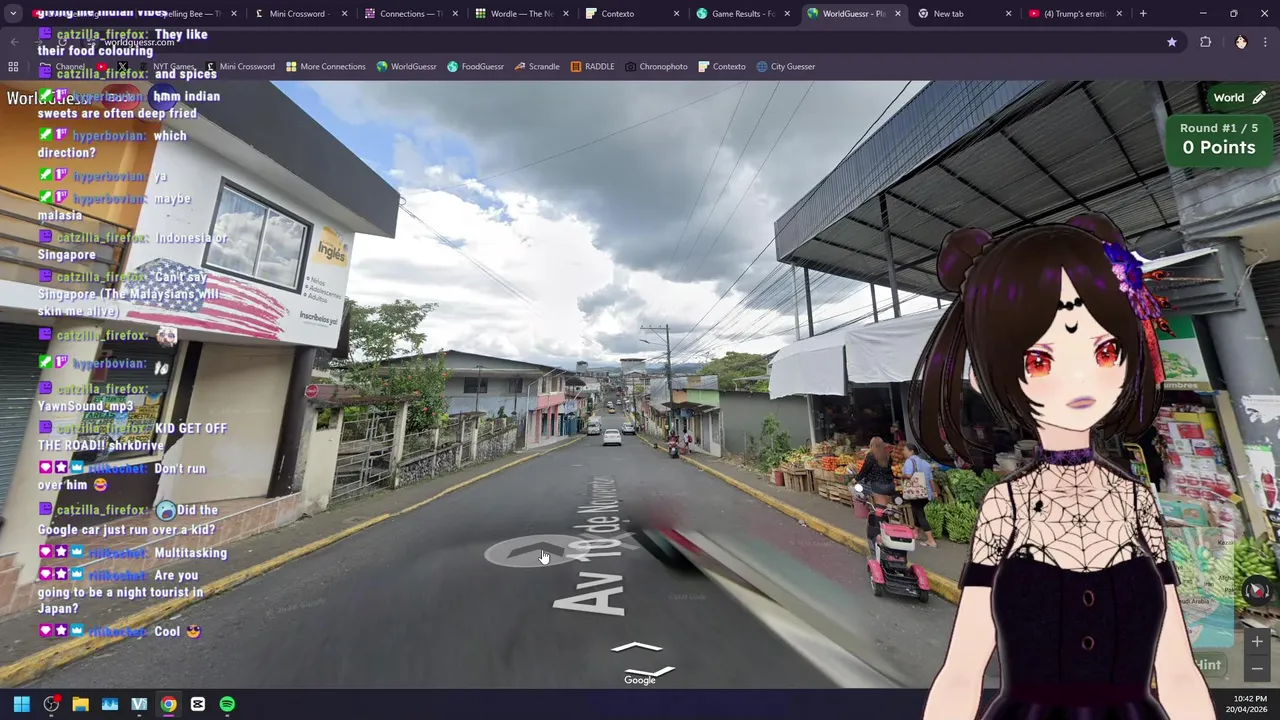Click the Google logo in Street View

(x=640, y=680)
